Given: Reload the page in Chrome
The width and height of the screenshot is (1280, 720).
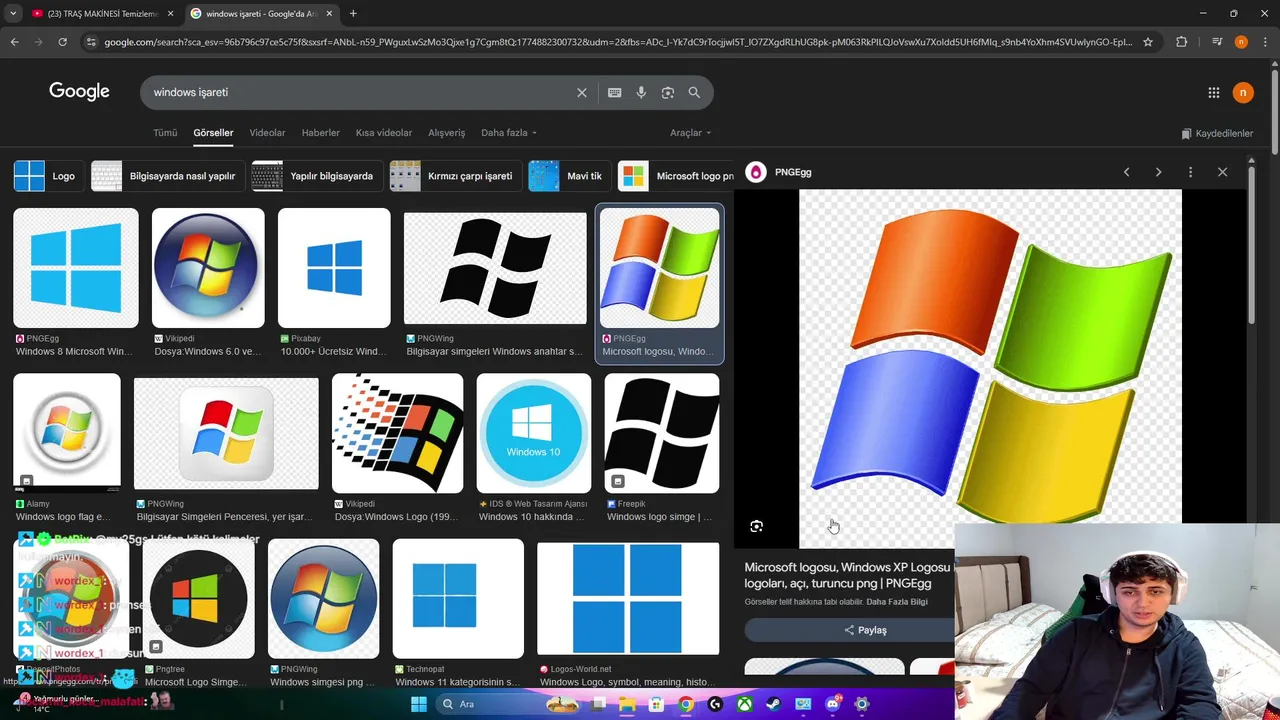Looking at the screenshot, I should (62, 42).
